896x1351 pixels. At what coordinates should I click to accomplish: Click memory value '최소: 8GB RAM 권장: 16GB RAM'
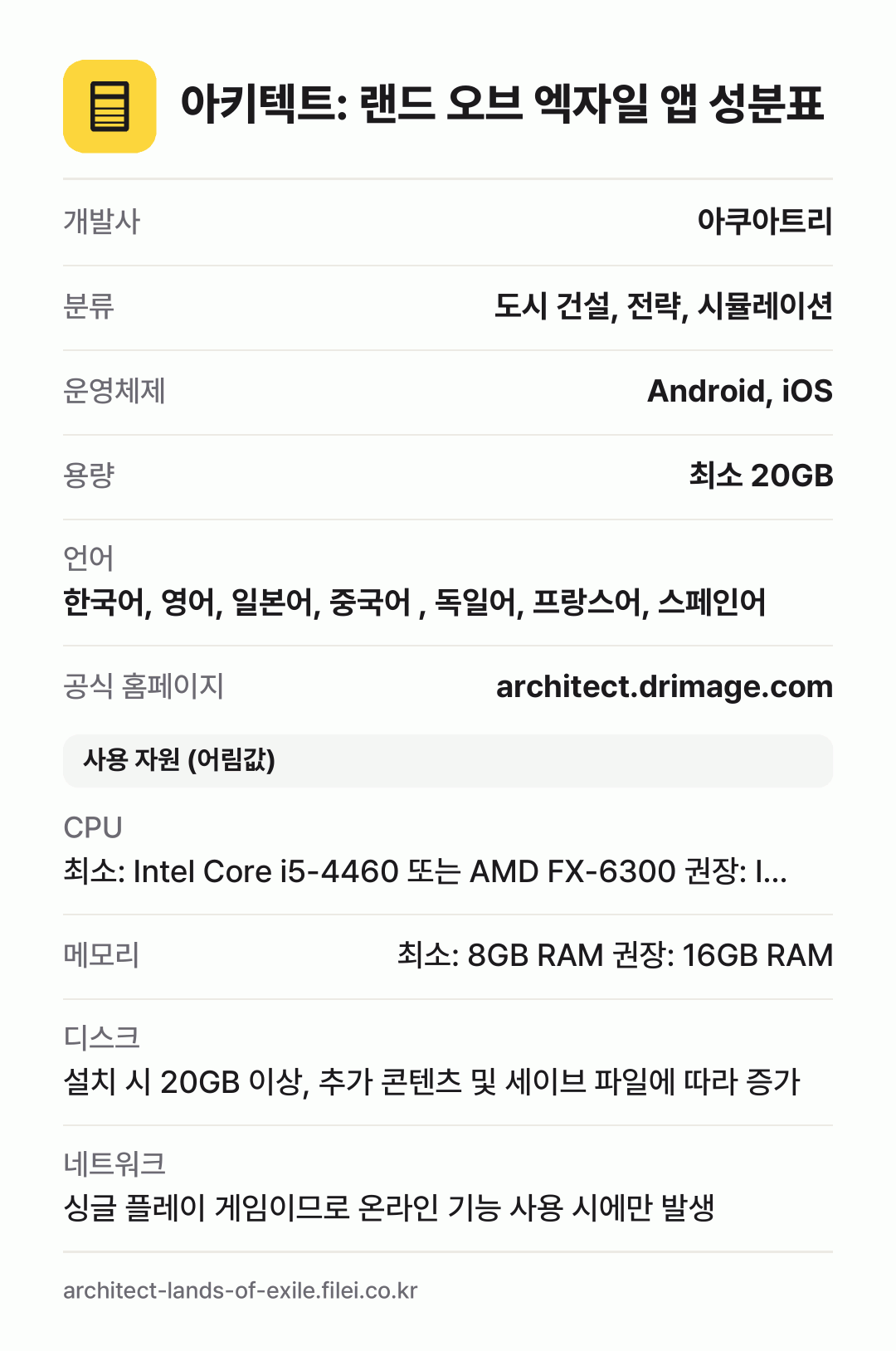[615, 956]
